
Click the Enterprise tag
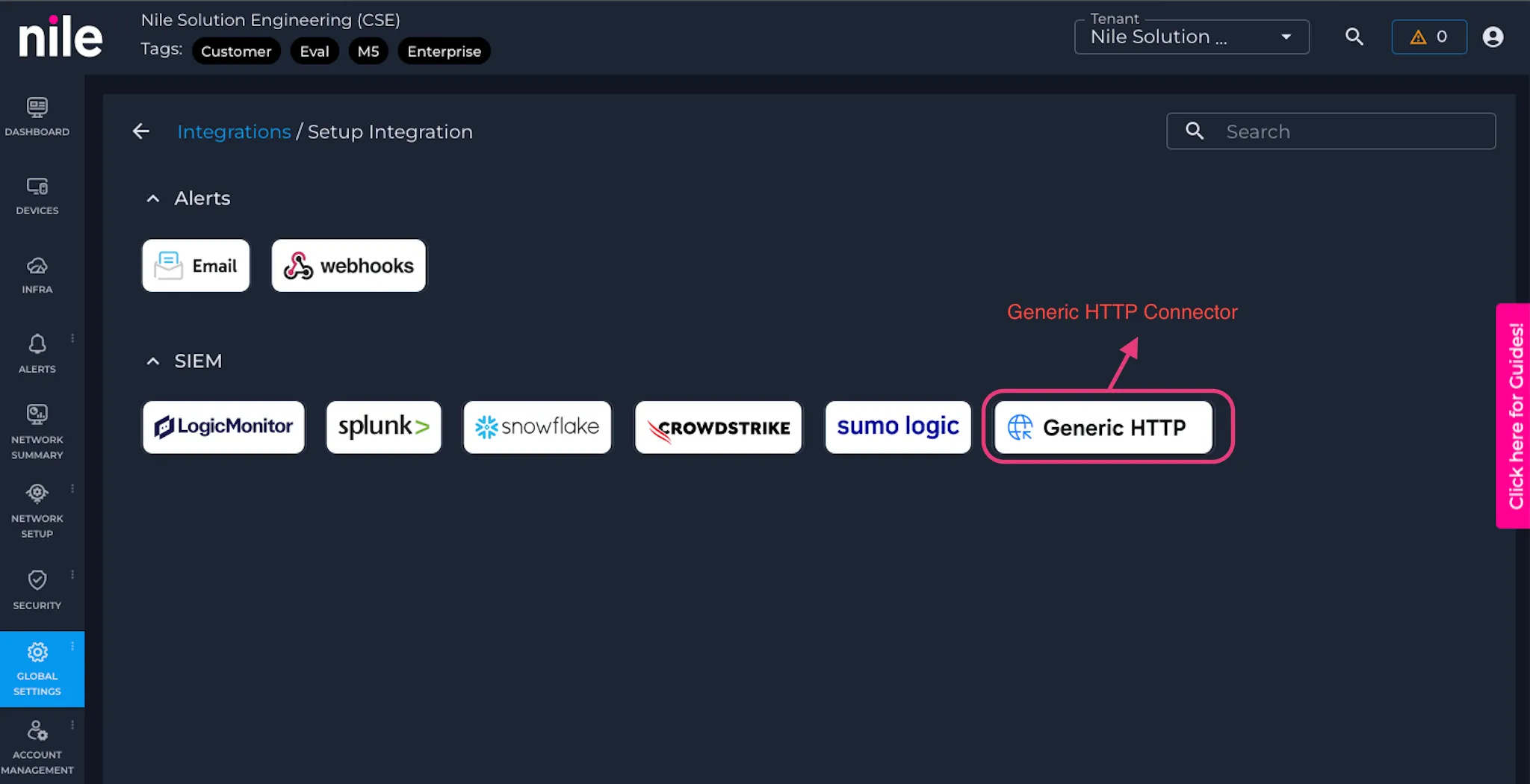tap(444, 51)
